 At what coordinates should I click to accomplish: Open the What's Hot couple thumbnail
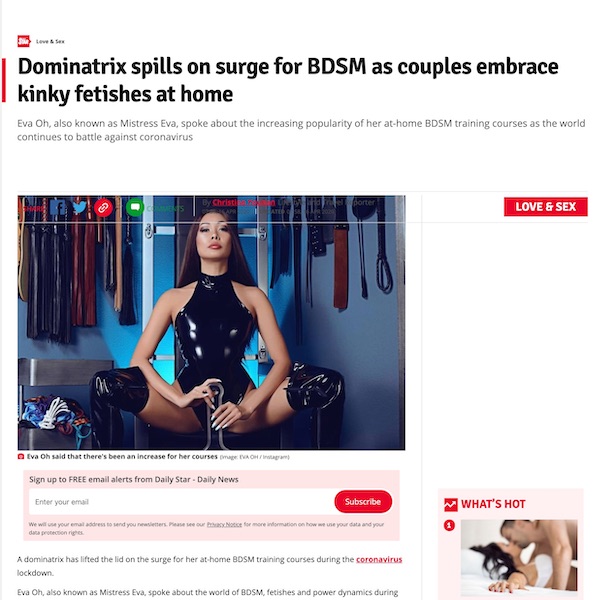519,558
